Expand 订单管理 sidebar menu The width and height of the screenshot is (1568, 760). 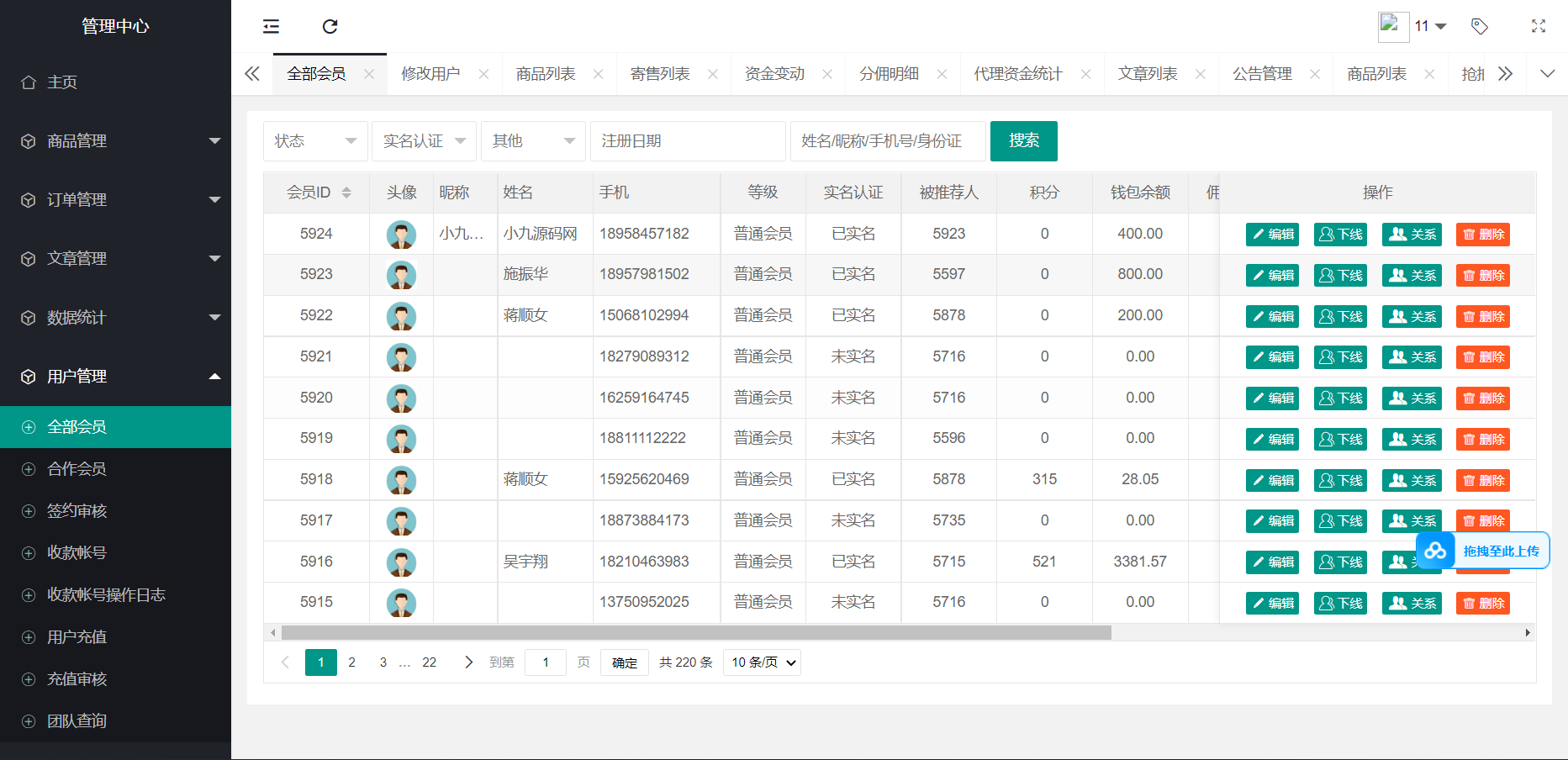click(115, 200)
